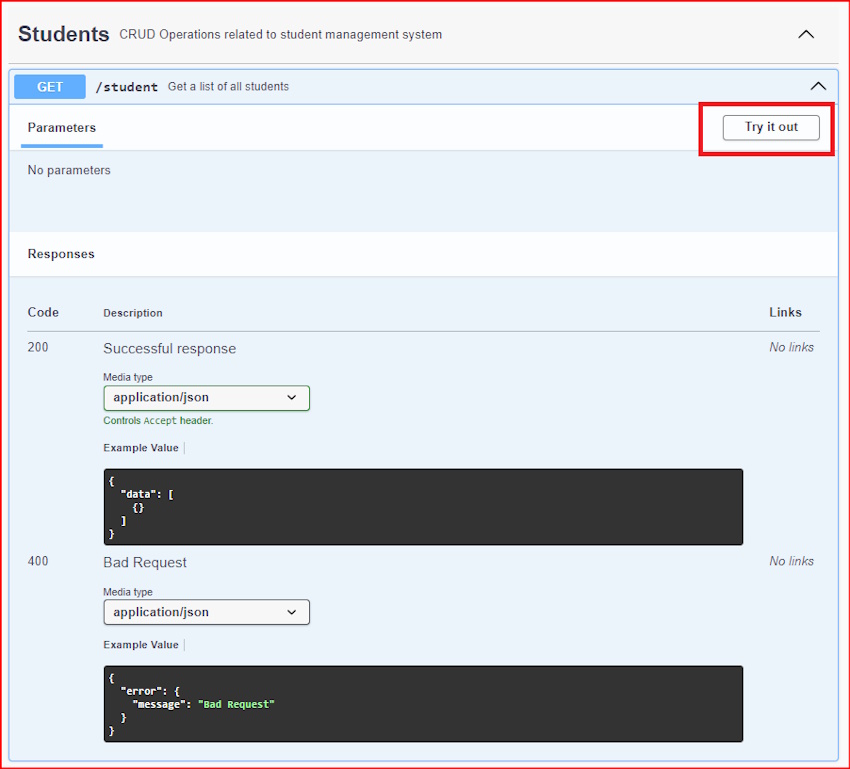The width and height of the screenshot is (850, 769).
Task: Switch to the Parameters tab
Action: click(62, 128)
